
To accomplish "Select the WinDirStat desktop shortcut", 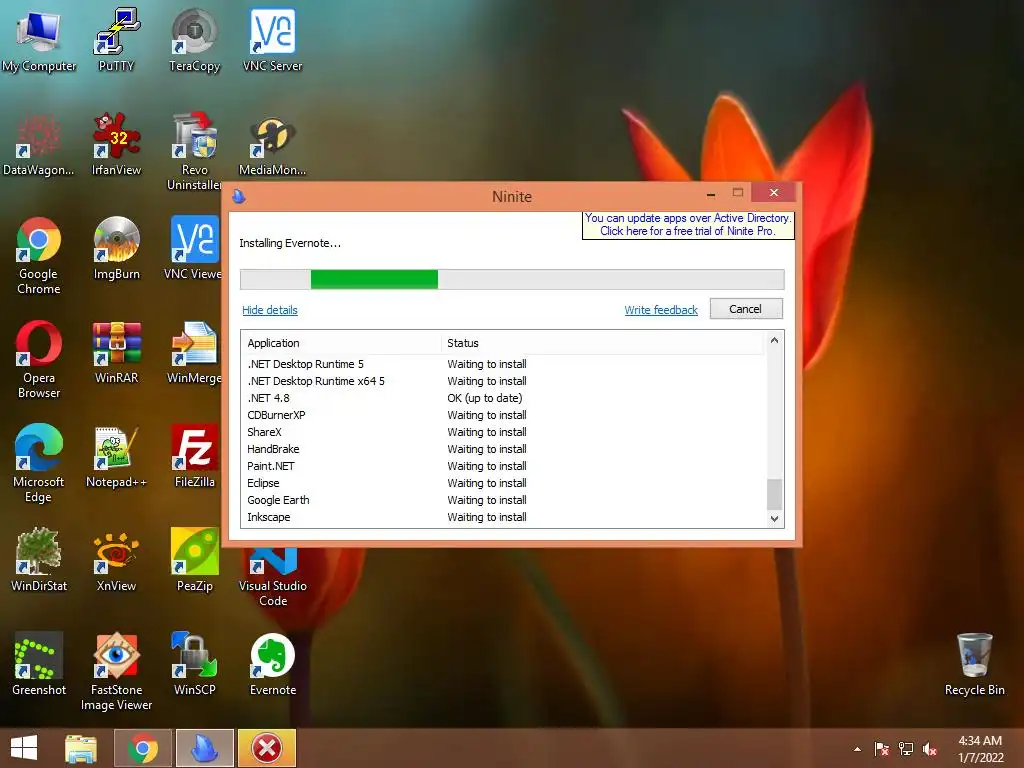I will pyautogui.click(x=39, y=560).
